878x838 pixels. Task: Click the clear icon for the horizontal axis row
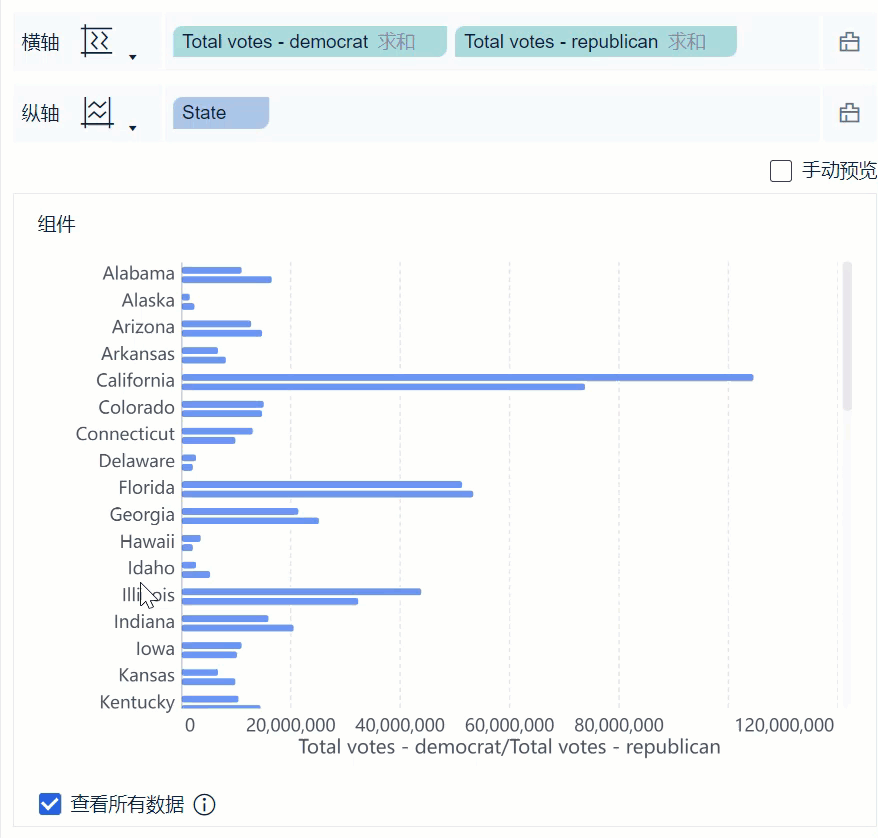pos(849,42)
